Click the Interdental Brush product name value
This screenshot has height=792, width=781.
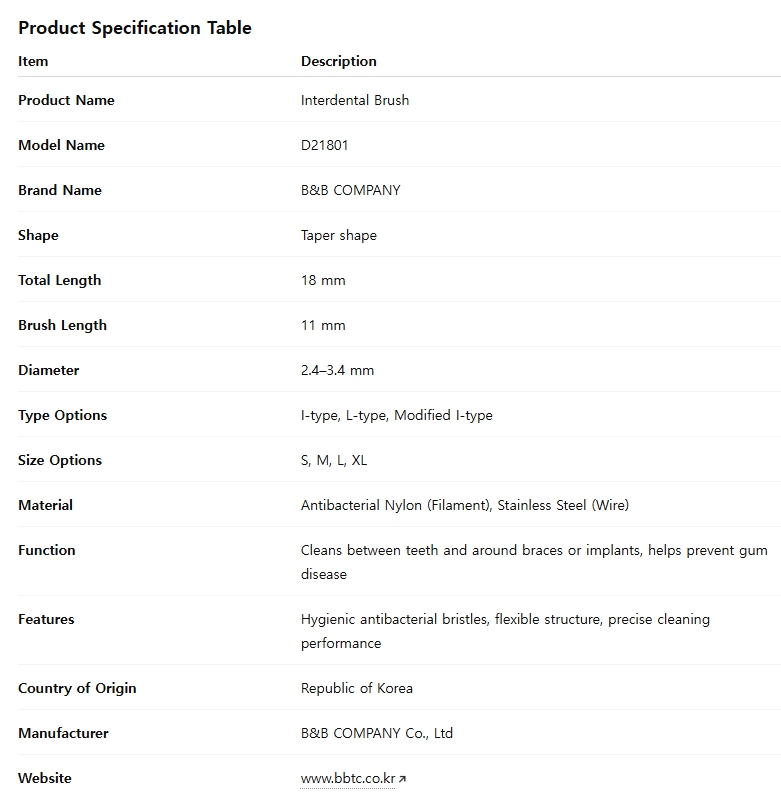[355, 100]
